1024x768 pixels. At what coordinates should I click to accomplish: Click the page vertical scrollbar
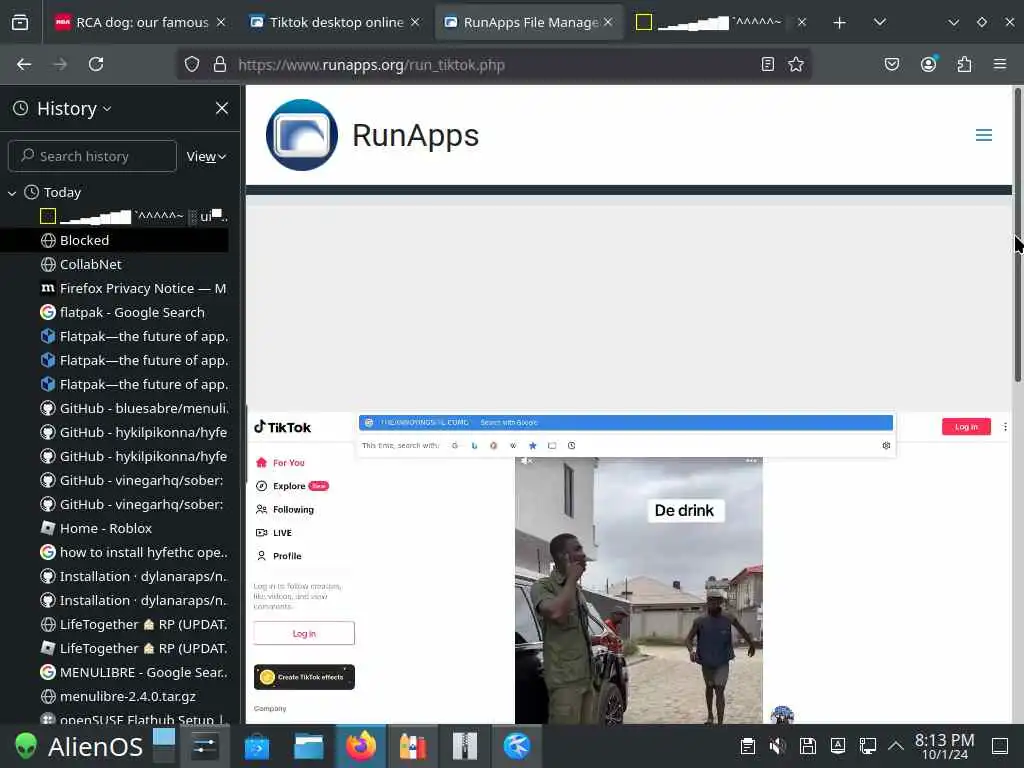coord(1017,235)
